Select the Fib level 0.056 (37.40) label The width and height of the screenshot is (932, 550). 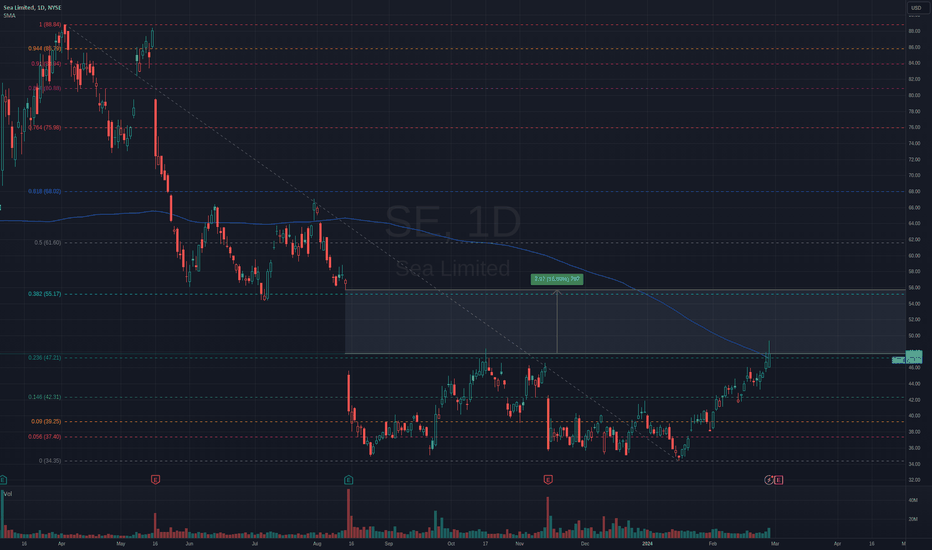tap(45, 436)
